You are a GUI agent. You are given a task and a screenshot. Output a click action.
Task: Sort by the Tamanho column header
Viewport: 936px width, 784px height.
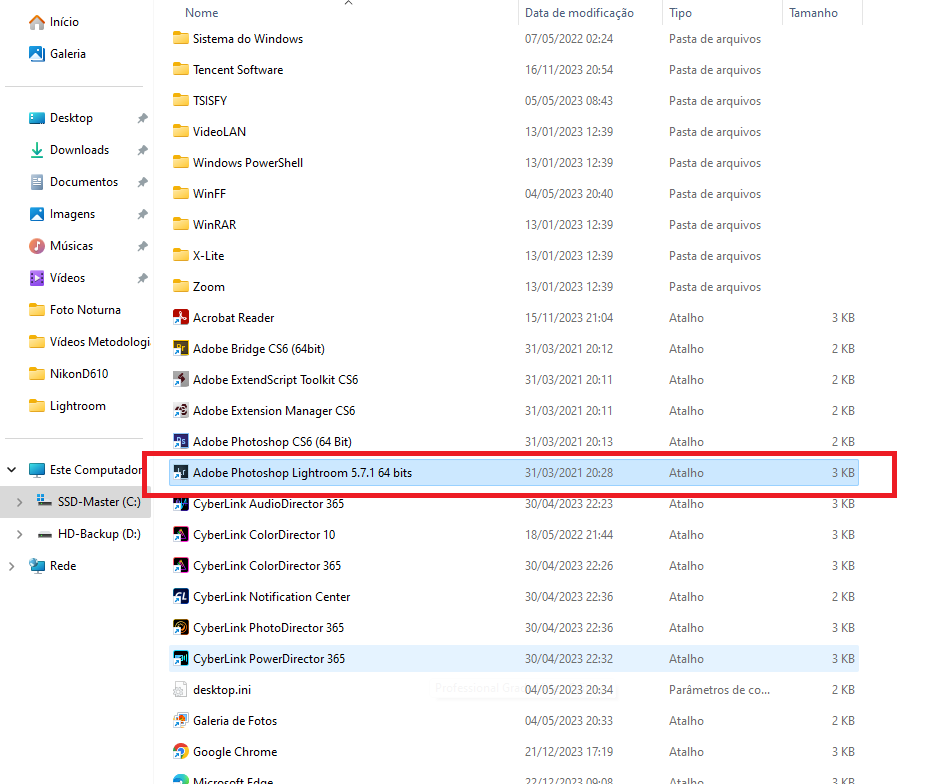[813, 13]
